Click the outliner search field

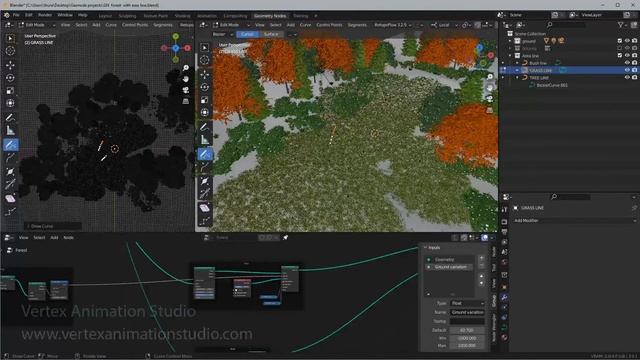(x=567, y=25)
